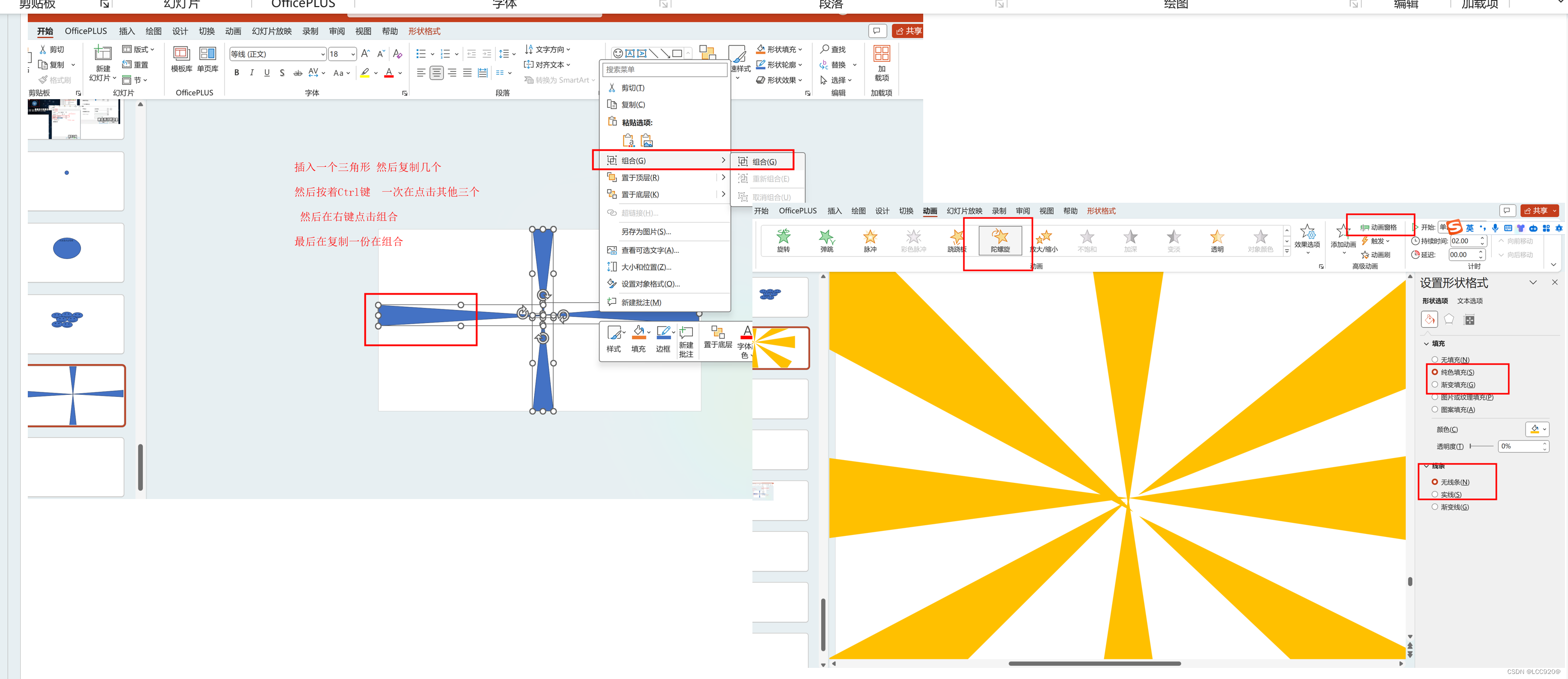Select the 陀螺旋 spin animation effect
This screenshot has height=679, width=1568.
click(x=1000, y=240)
